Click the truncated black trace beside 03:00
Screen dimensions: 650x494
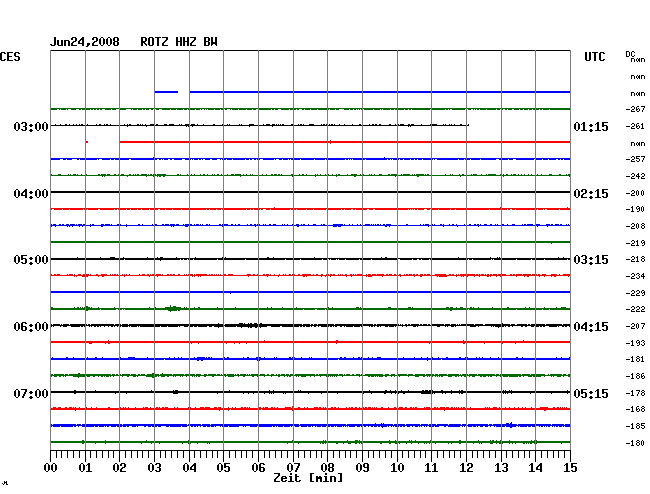pos(260,125)
